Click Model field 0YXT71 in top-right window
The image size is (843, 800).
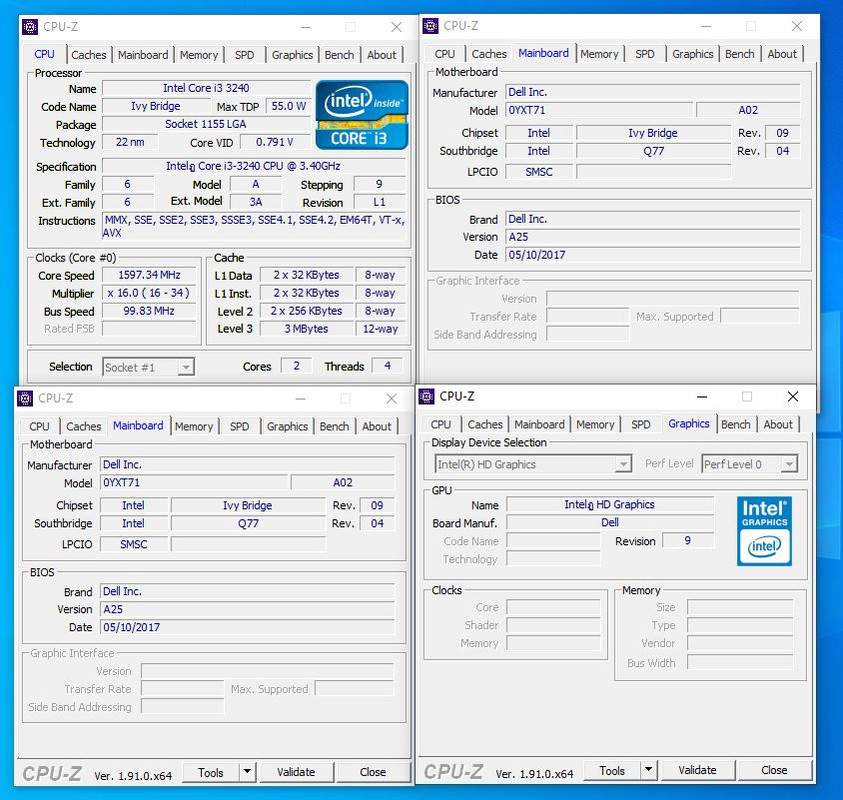599,110
